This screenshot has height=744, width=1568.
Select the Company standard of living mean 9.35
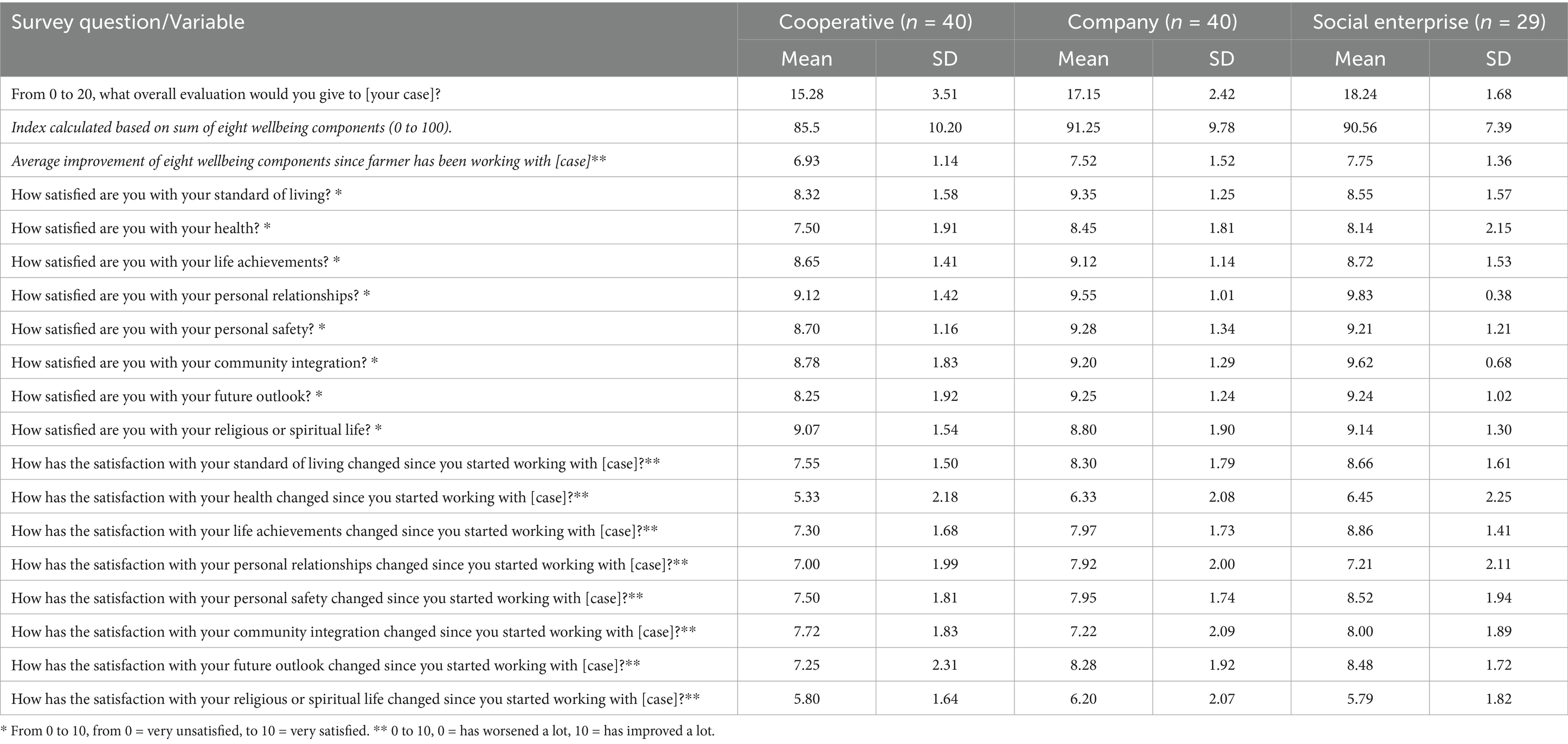click(1083, 195)
